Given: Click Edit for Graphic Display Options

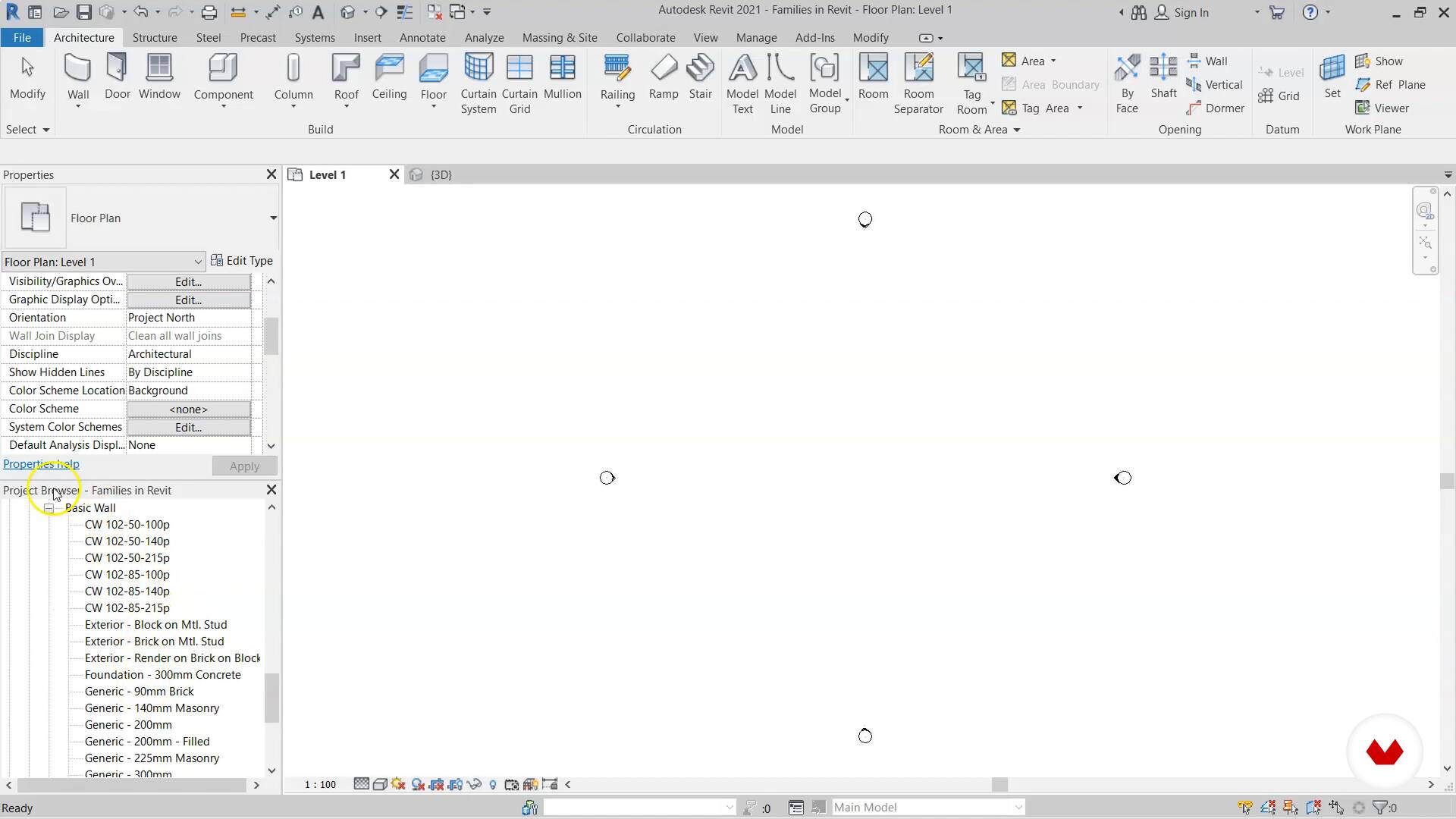Looking at the screenshot, I should (x=188, y=300).
